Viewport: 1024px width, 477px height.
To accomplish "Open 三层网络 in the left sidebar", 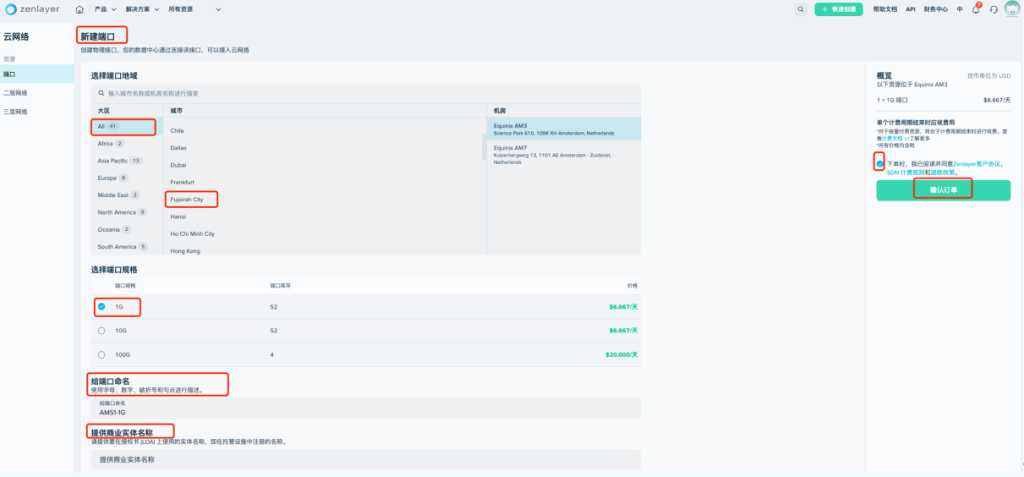I will [15, 110].
